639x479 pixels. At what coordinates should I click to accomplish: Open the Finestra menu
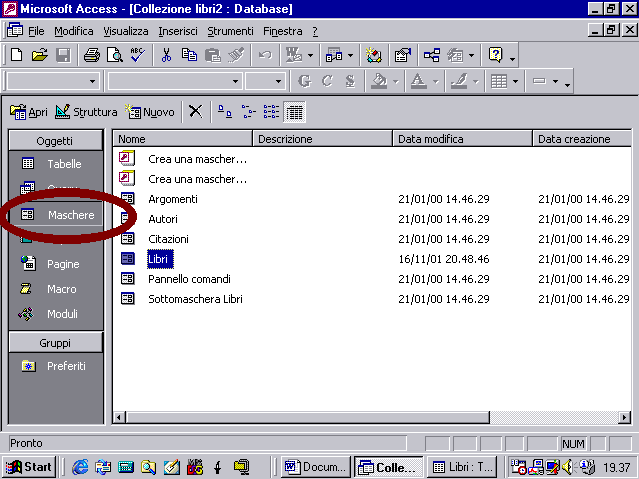pyautogui.click(x=283, y=31)
